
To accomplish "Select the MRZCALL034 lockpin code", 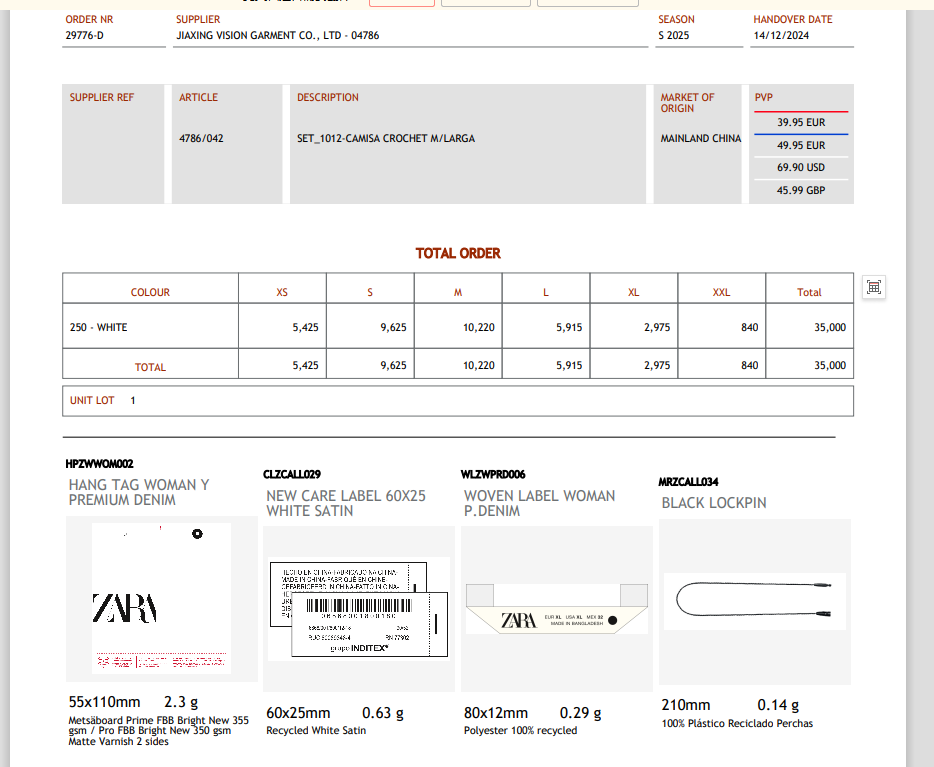I will point(688,482).
